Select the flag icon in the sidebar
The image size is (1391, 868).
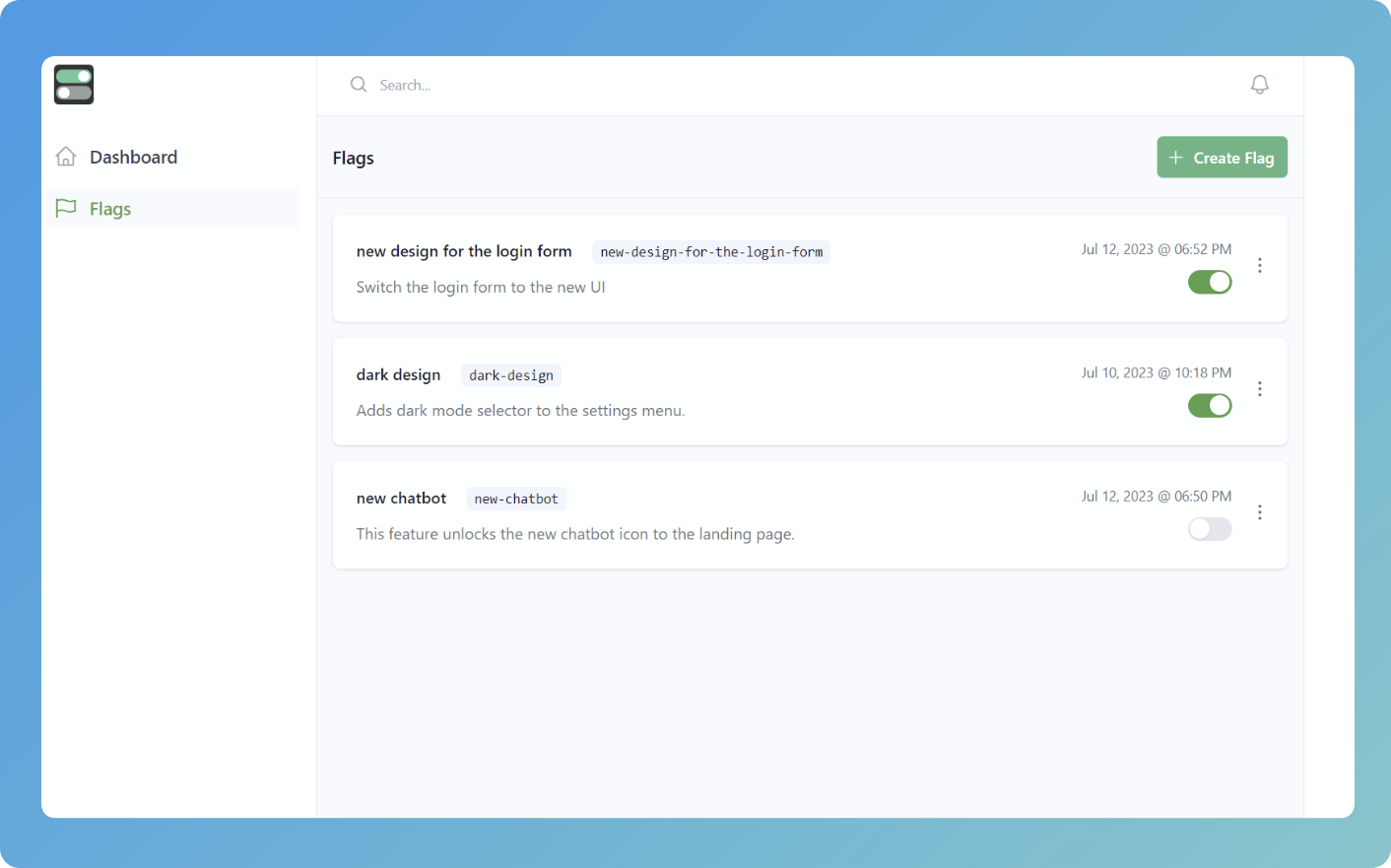pos(66,208)
